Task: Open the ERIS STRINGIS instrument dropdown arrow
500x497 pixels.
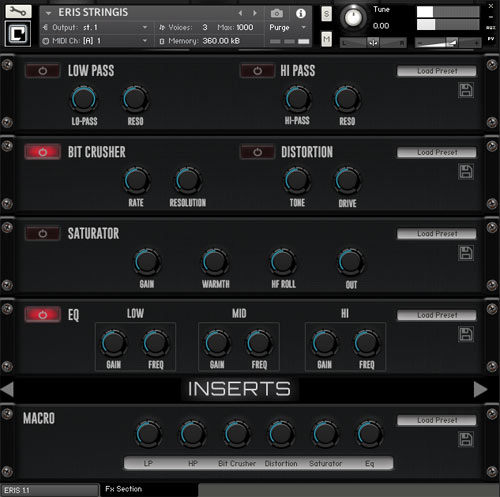Action: pyautogui.click(x=49, y=13)
